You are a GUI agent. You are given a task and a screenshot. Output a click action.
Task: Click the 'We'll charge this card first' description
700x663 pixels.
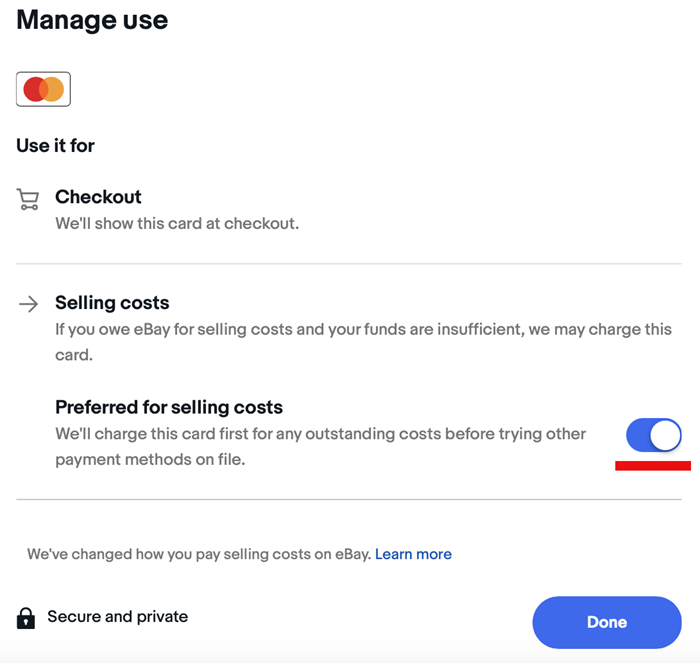point(321,446)
